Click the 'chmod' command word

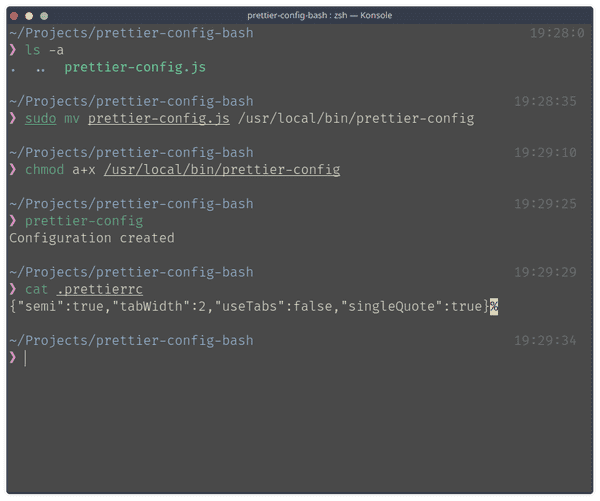click(44, 170)
